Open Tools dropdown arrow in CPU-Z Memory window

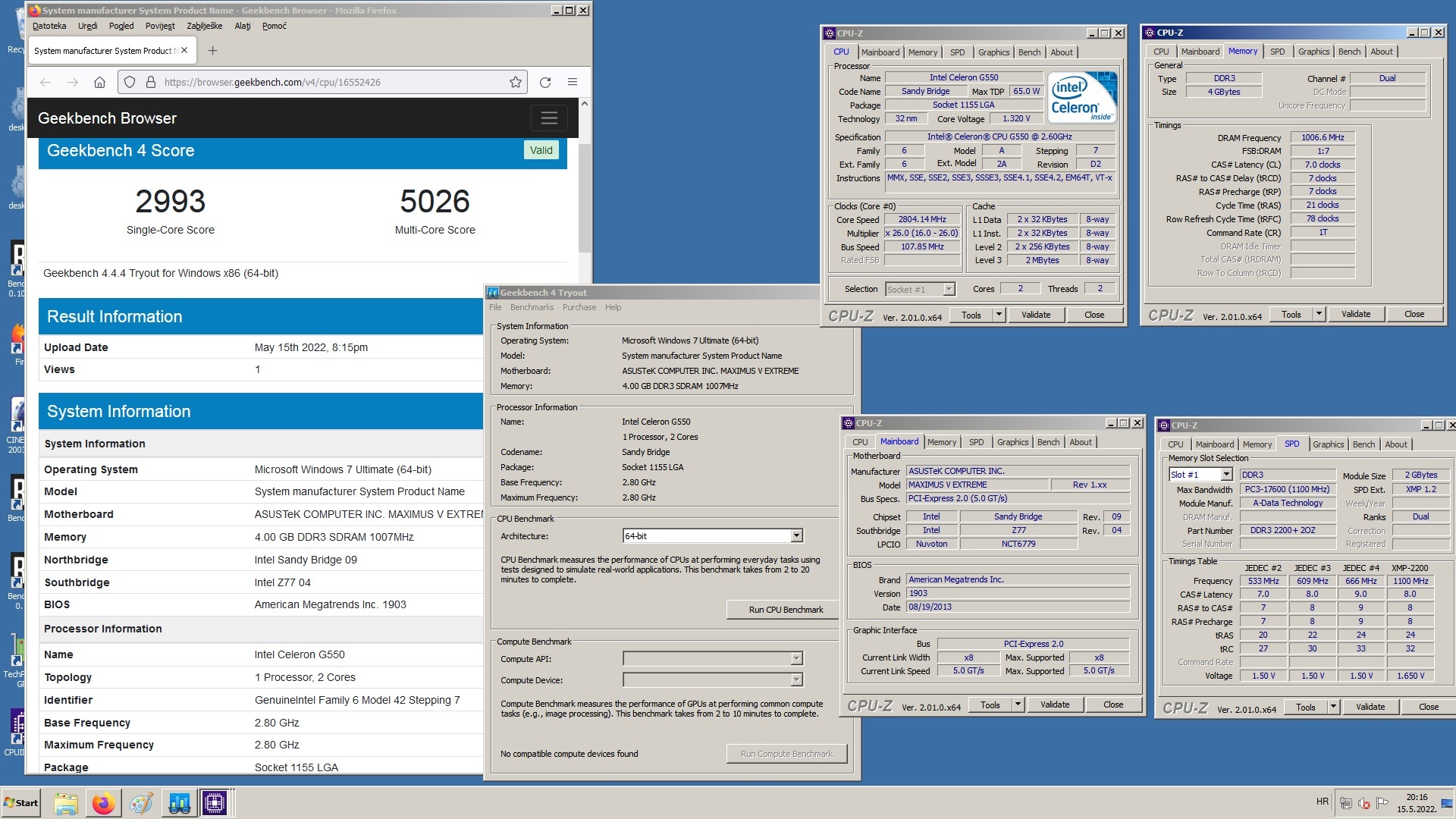(1319, 314)
